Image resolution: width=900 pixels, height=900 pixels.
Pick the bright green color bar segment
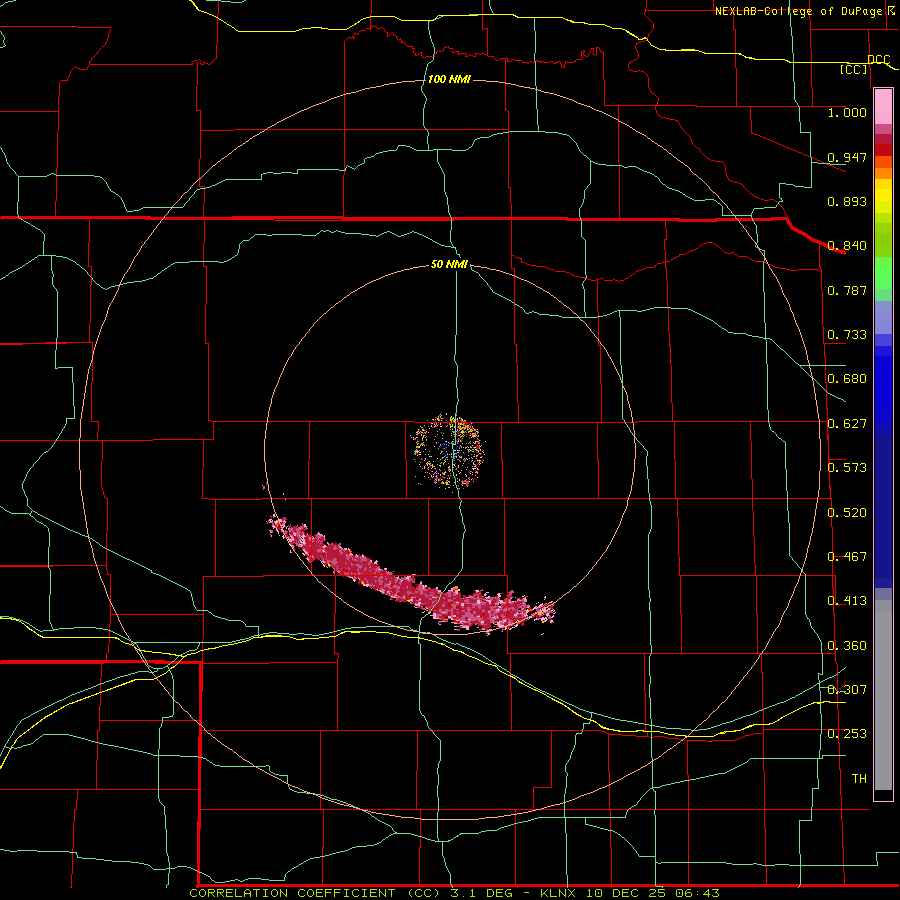883,273
